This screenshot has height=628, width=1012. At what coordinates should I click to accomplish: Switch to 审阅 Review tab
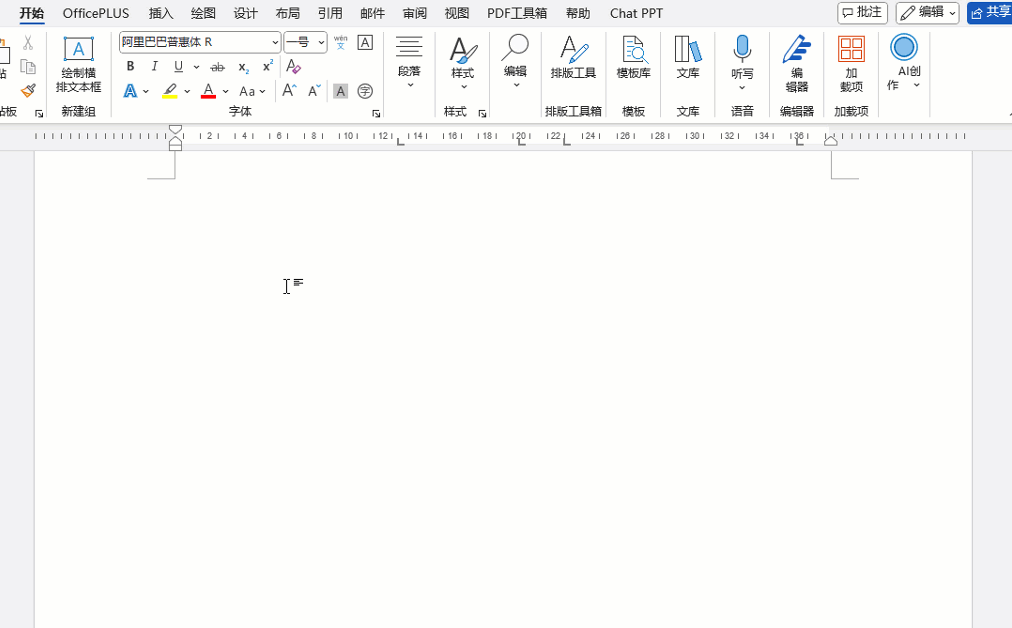[x=414, y=14]
